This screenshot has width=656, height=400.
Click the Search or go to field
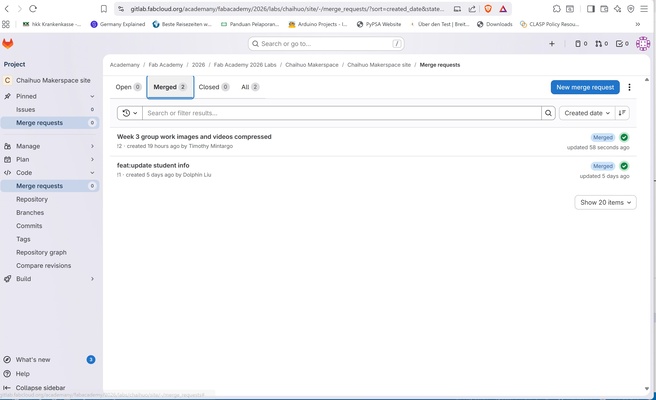click(x=326, y=44)
